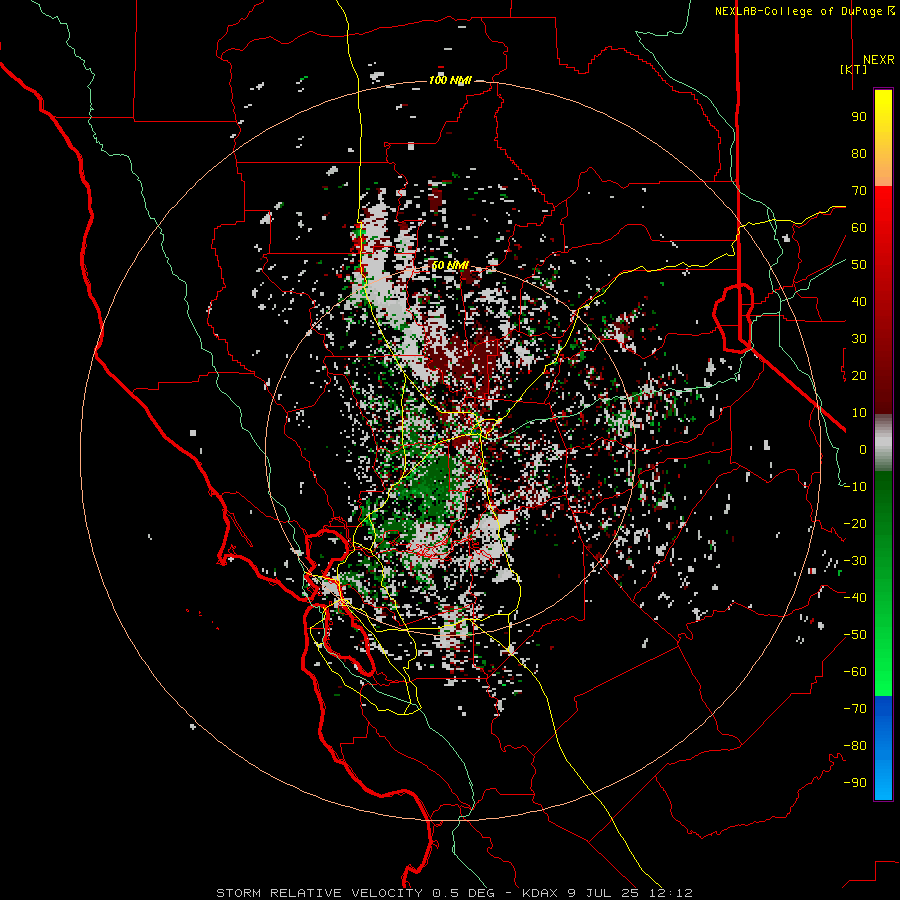Viewport: 900px width, 900px height.
Task: Click the 90 value on velocity scale
Action: pos(859,117)
